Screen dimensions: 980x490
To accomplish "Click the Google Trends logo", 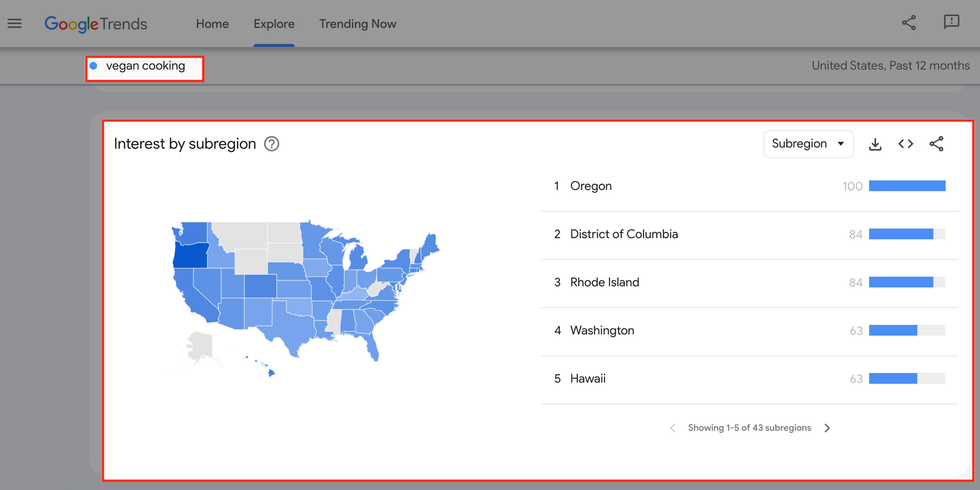I will (96, 23).
